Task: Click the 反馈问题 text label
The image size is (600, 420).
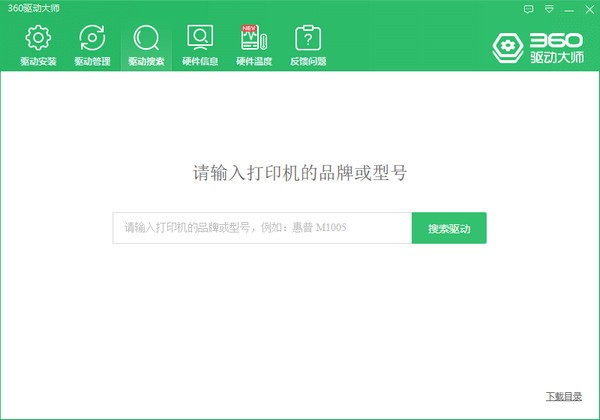Action: pyautogui.click(x=308, y=62)
